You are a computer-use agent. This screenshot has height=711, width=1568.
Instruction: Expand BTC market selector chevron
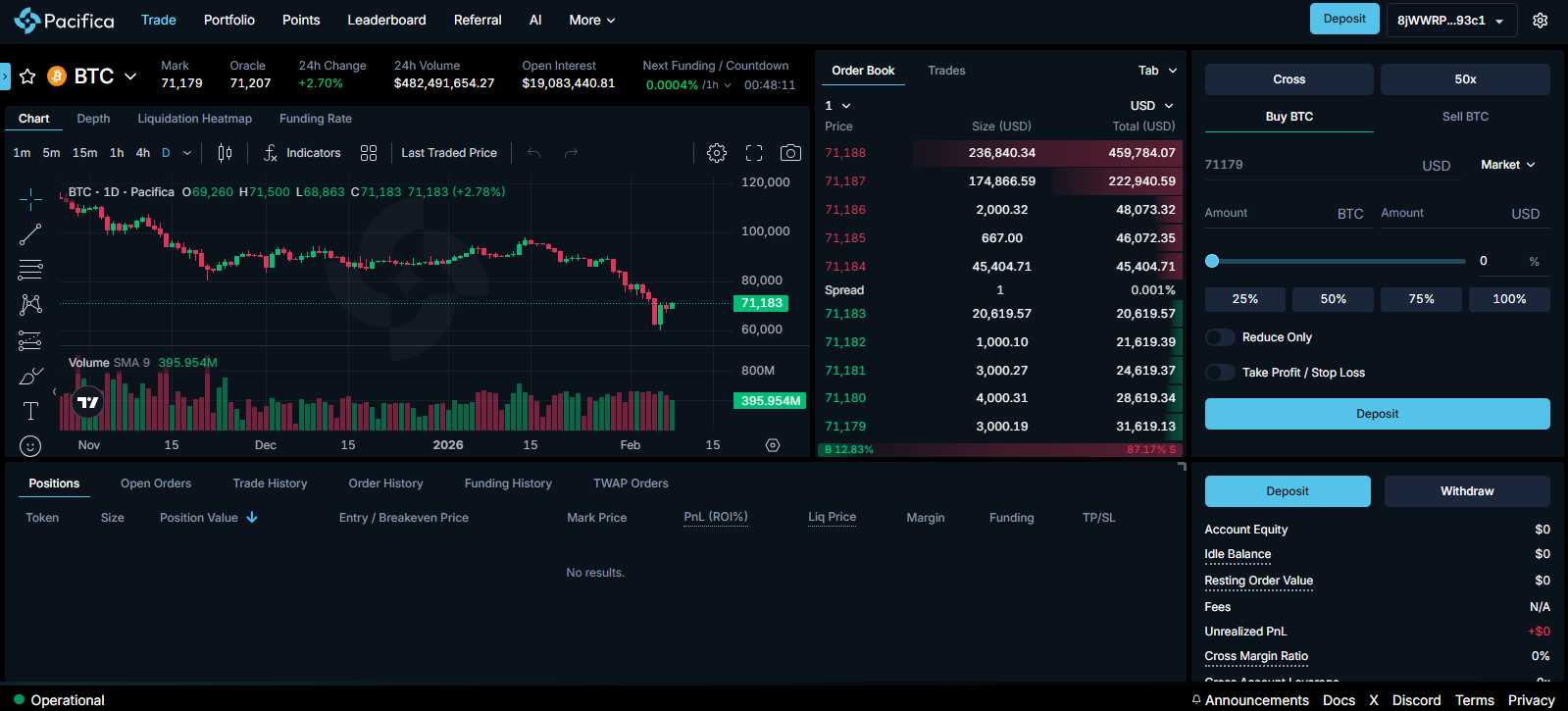coord(130,76)
